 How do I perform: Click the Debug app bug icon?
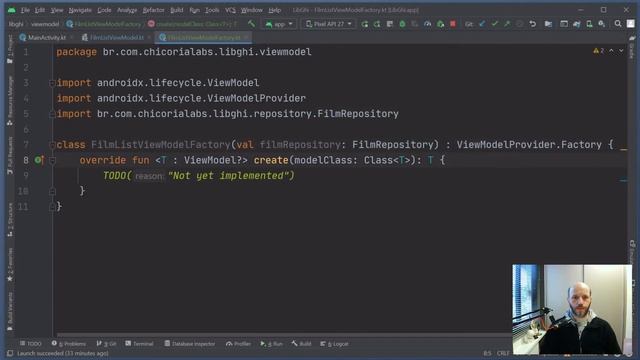click(x=402, y=24)
